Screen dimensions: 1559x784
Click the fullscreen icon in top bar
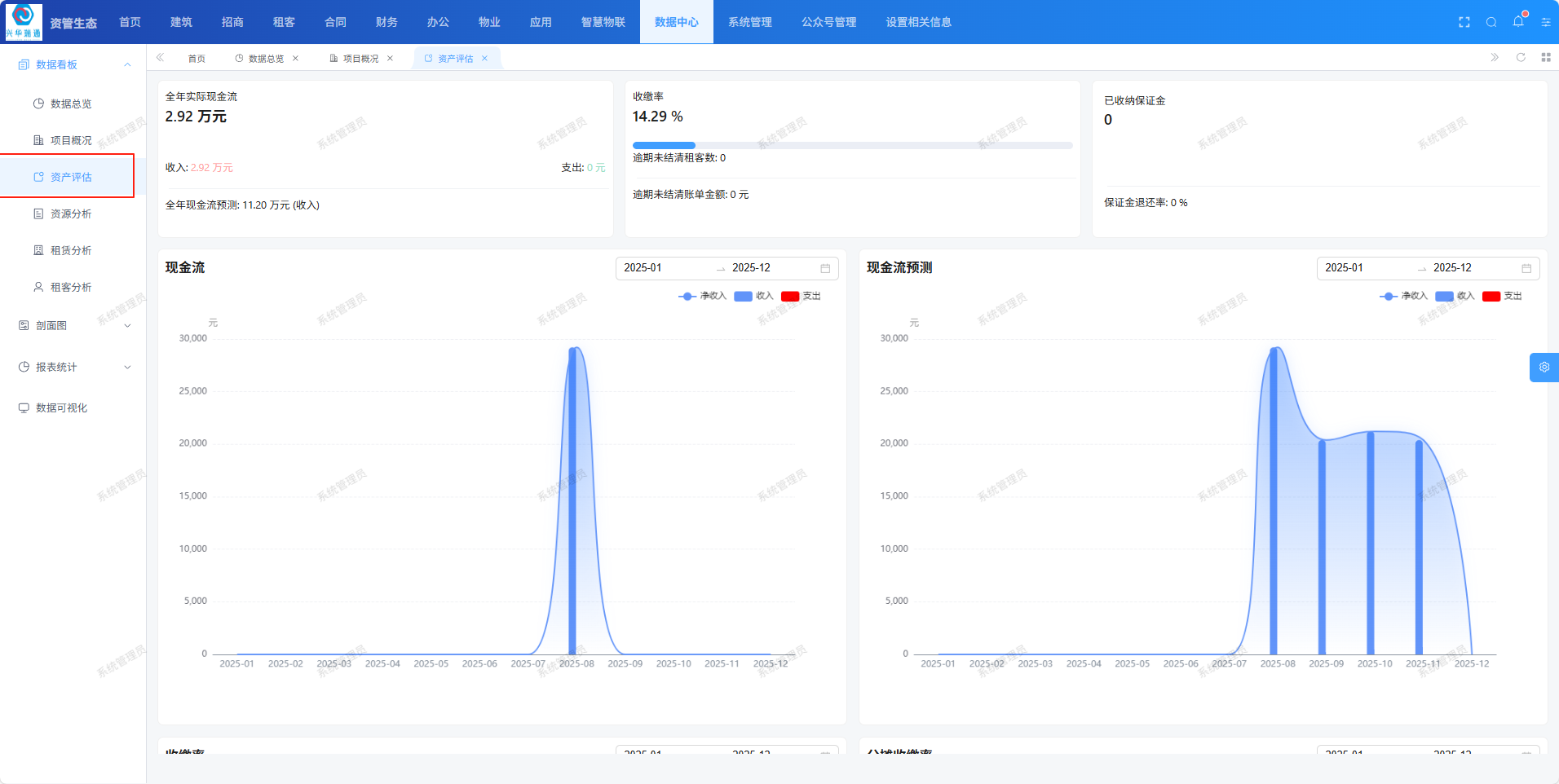(1464, 22)
